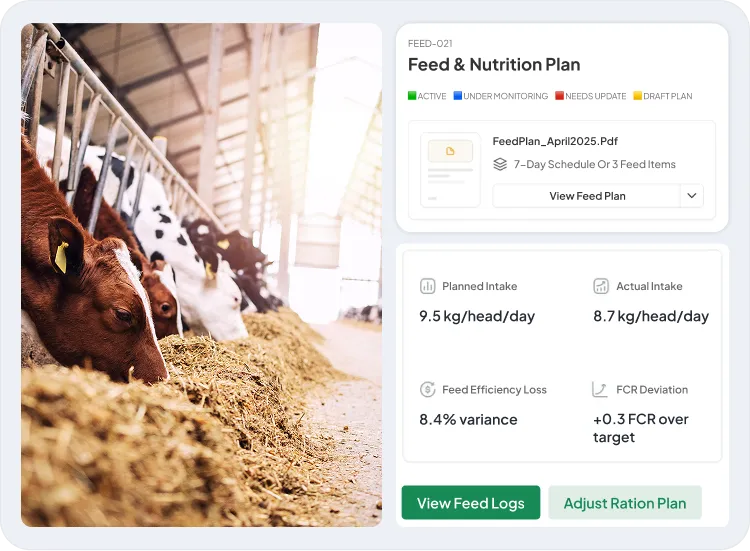Select the yellow Draft Plan status square
750x551 pixels.
(x=637, y=96)
